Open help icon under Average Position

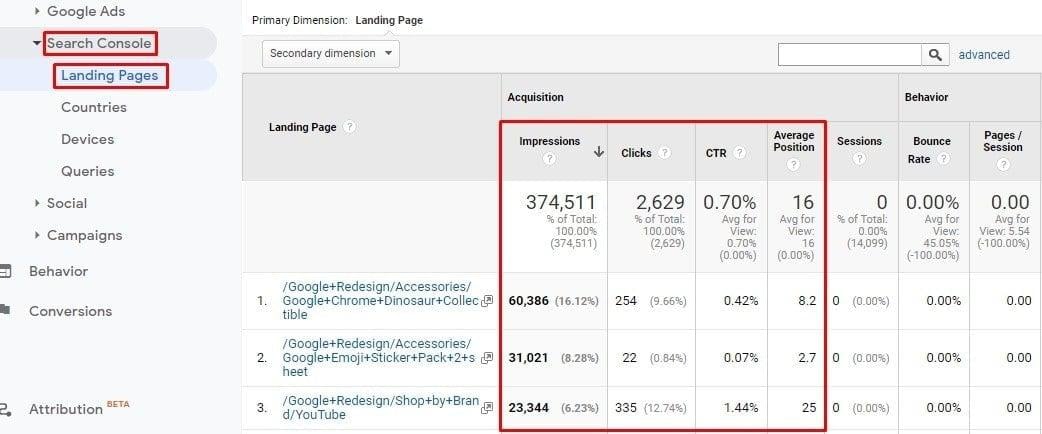click(793, 165)
